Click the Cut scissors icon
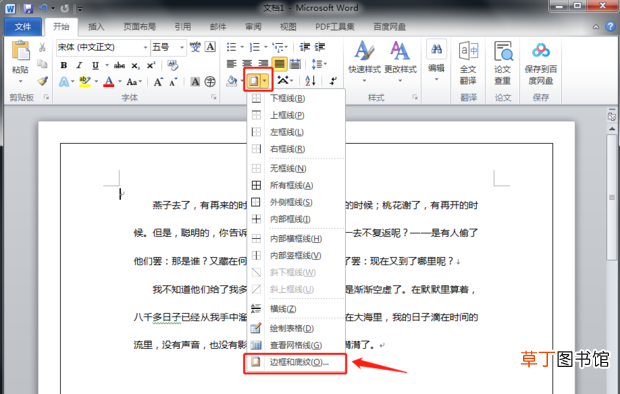Viewport: 620px width, 394px height. click(x=42, y=47)
